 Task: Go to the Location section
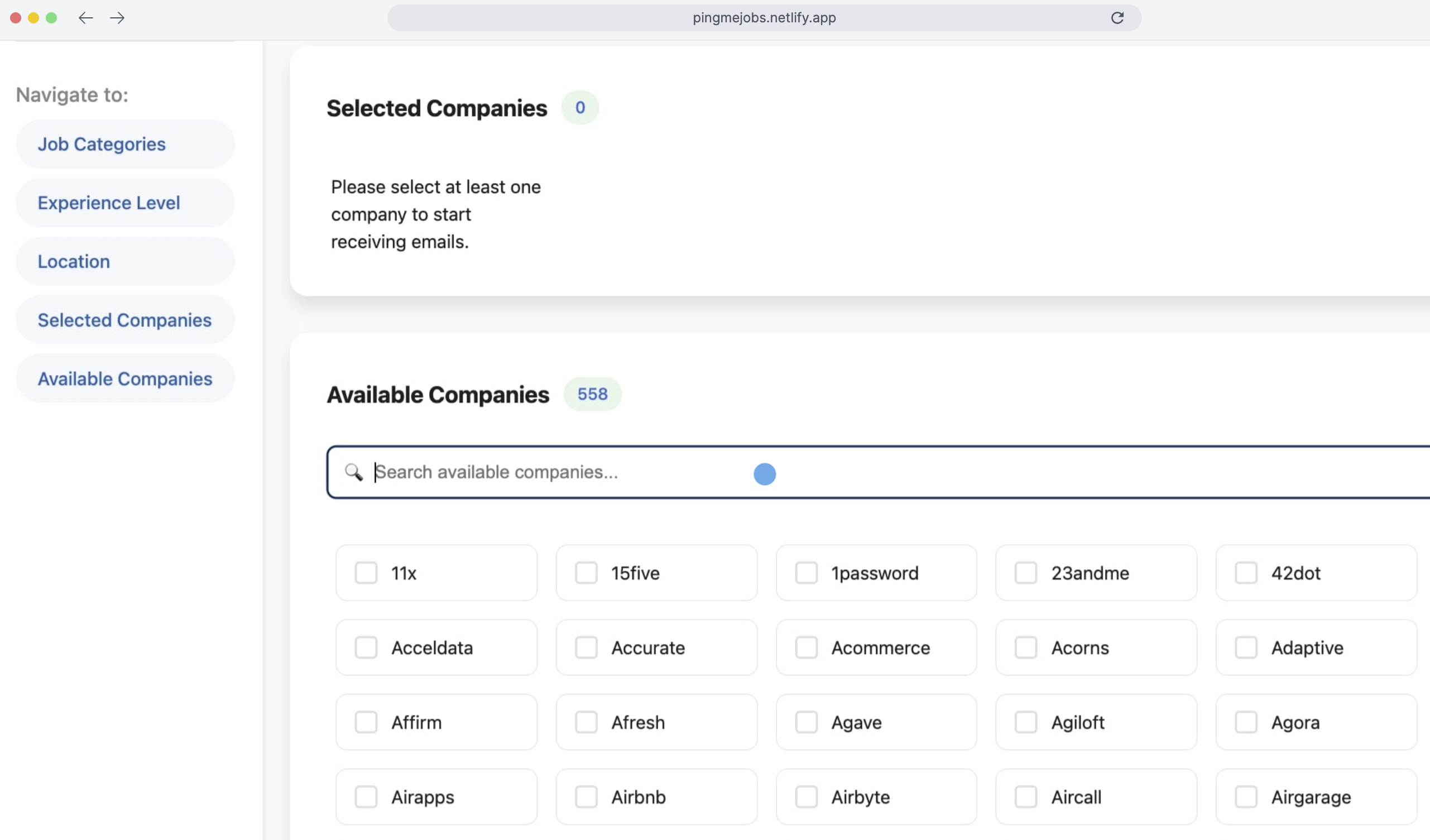point(125,262)
